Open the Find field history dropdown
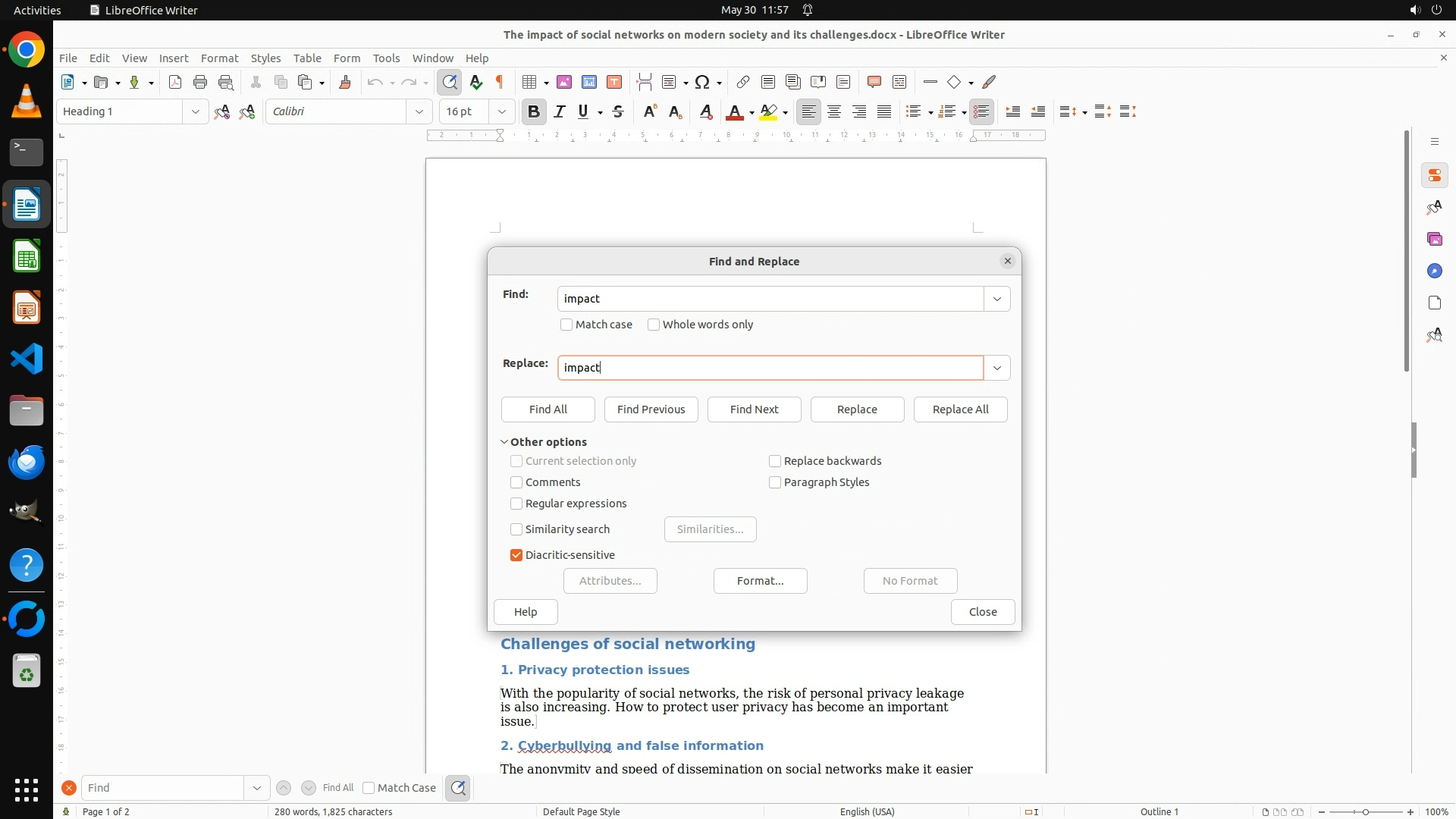 [x=996, y=299]
